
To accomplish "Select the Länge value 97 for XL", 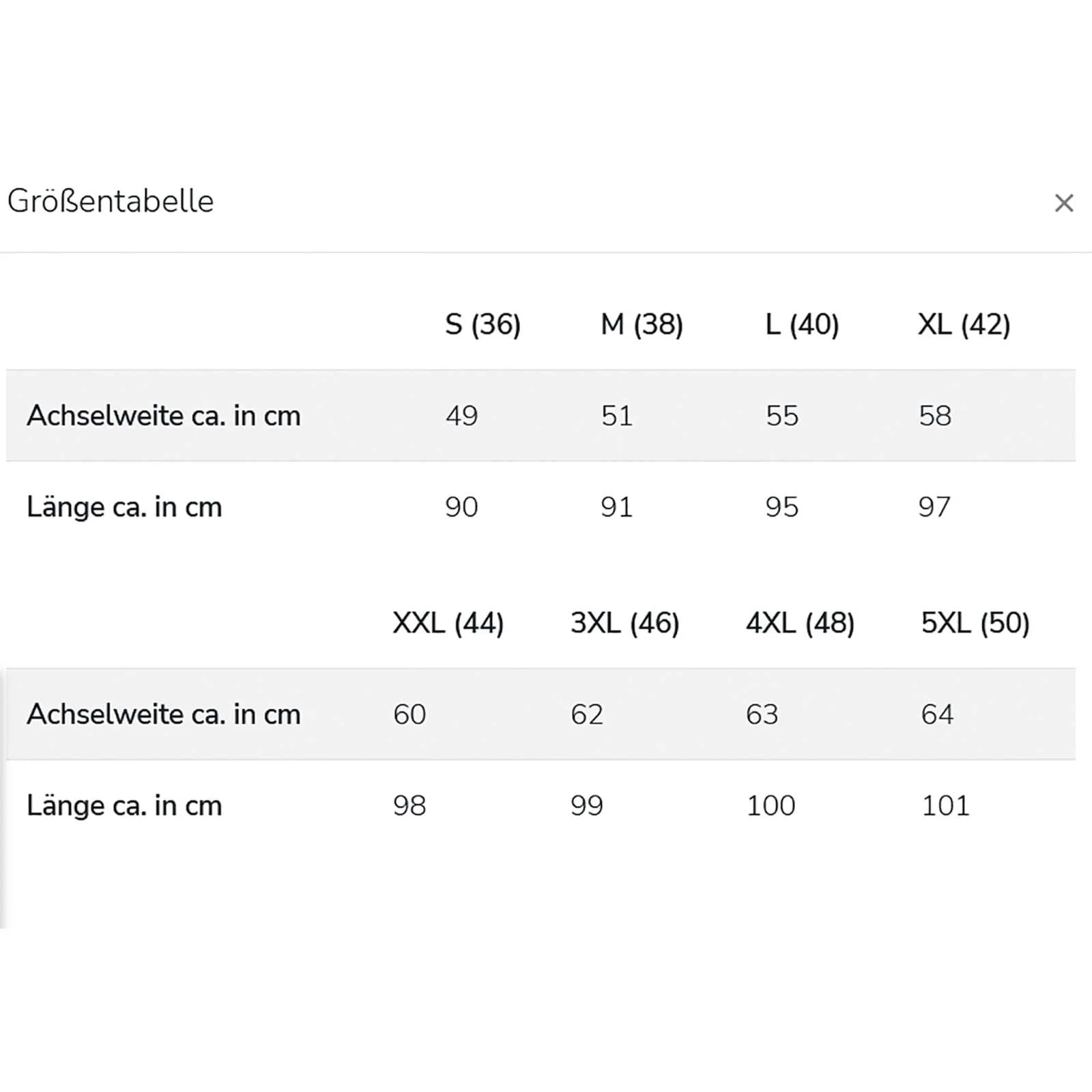I will pyautogui.click(x=934, y=507).
